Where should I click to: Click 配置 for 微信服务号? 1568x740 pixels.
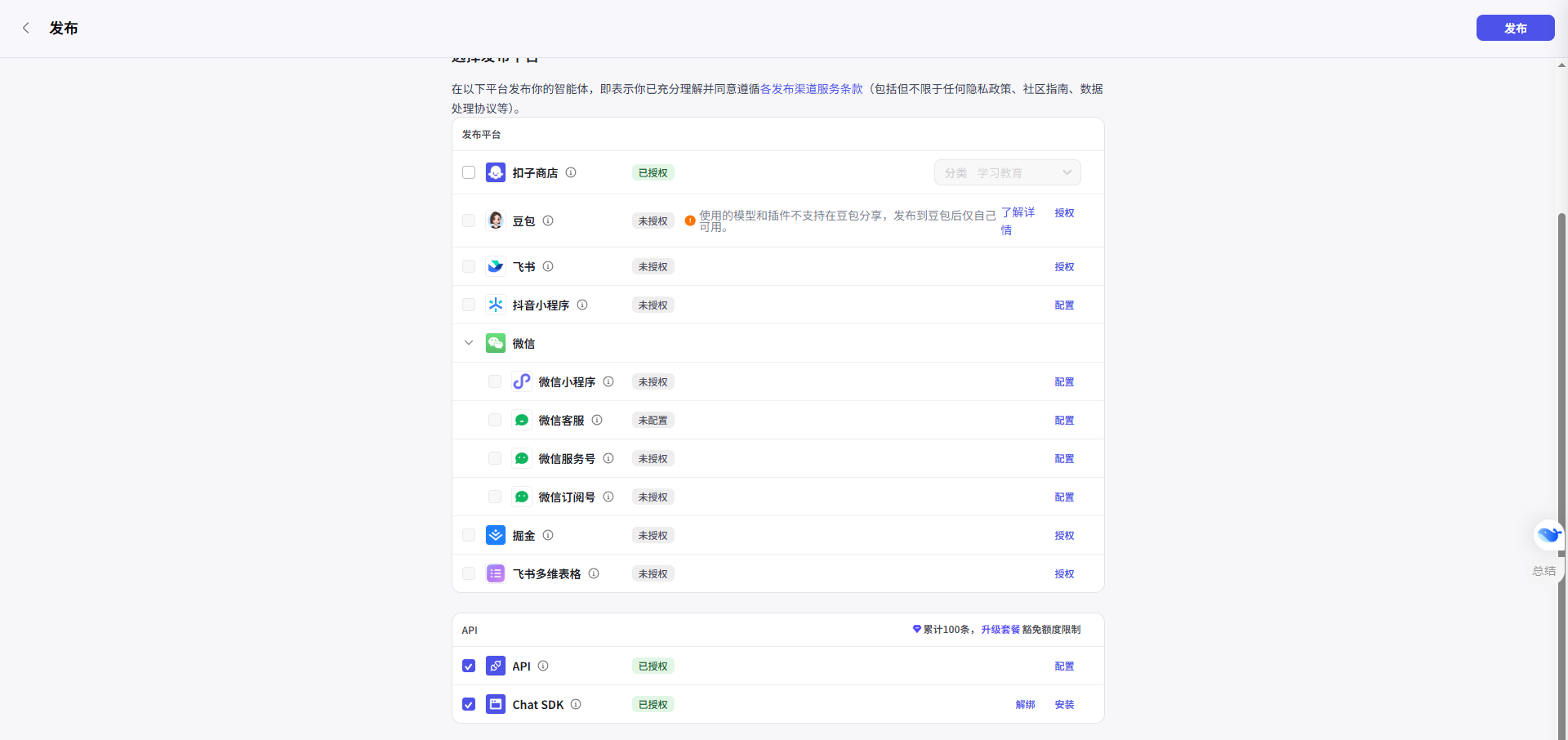point(1064,458)
